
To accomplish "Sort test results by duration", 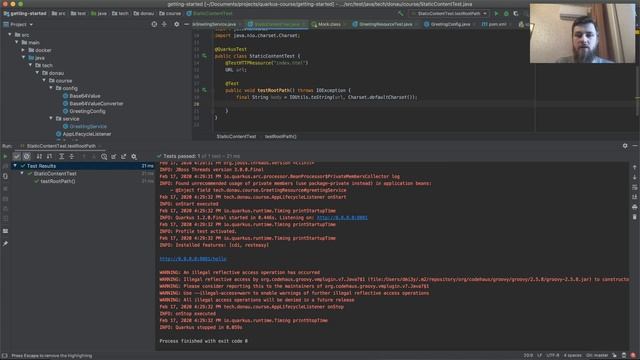I will (x=49, y=156).
